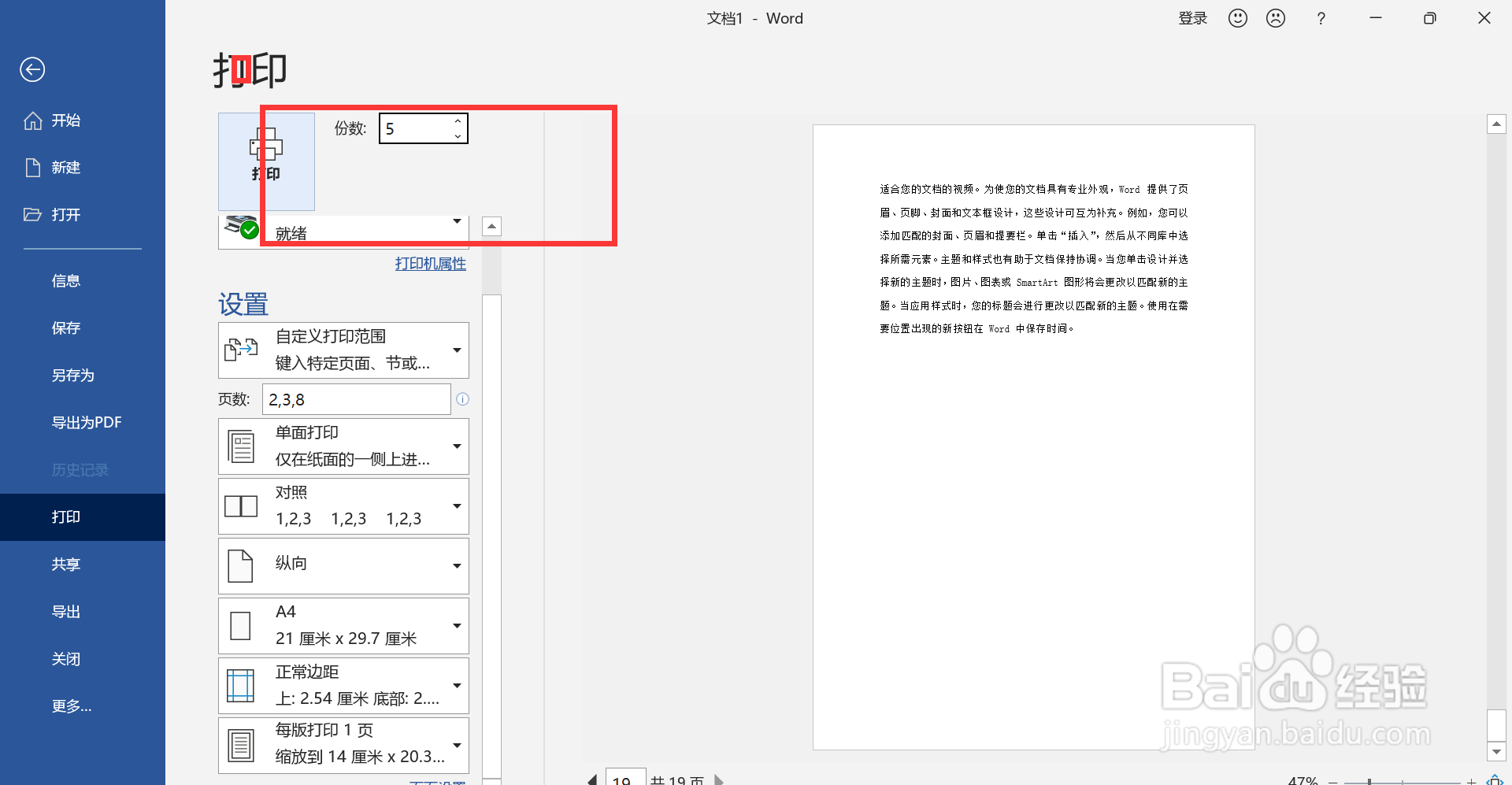Click the 47% zoom level text
This screenshot has width=1512, height=785.
pos(1303,780)
